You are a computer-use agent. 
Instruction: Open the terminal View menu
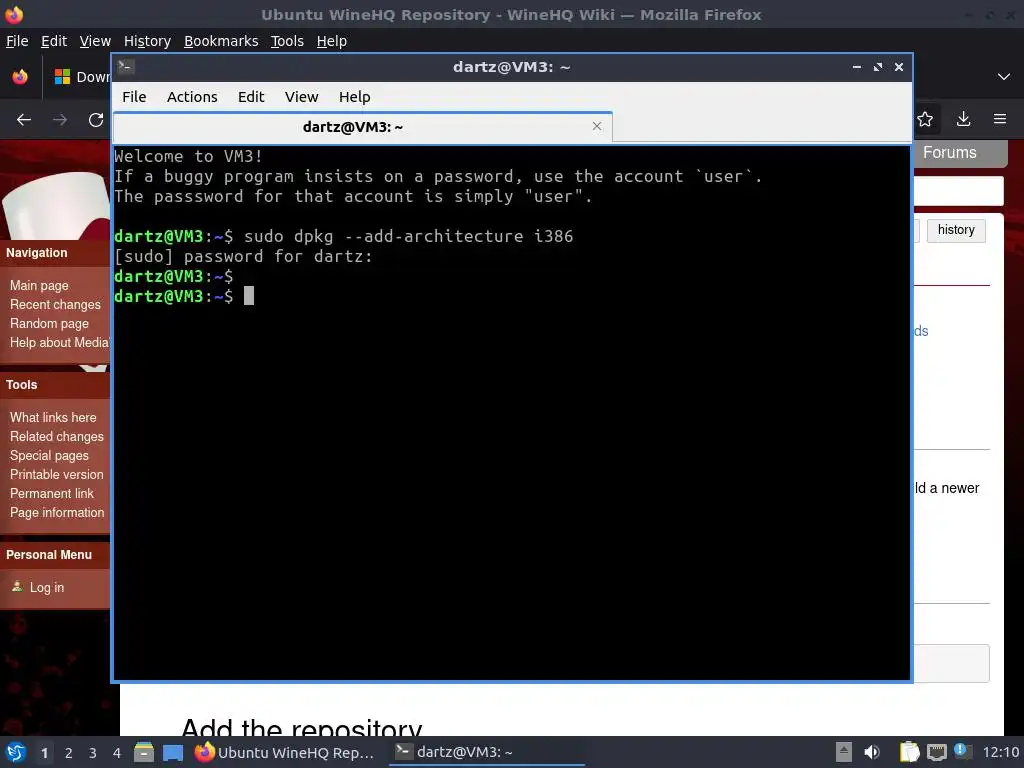301,97
